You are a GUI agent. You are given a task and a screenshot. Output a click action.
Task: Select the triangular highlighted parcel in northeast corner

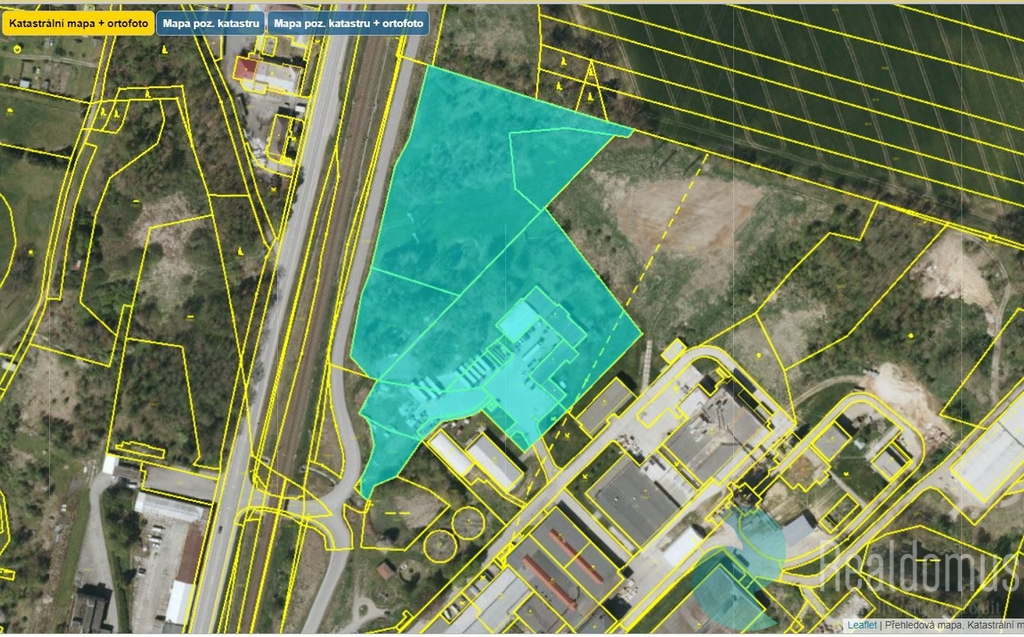pos(558,160)
